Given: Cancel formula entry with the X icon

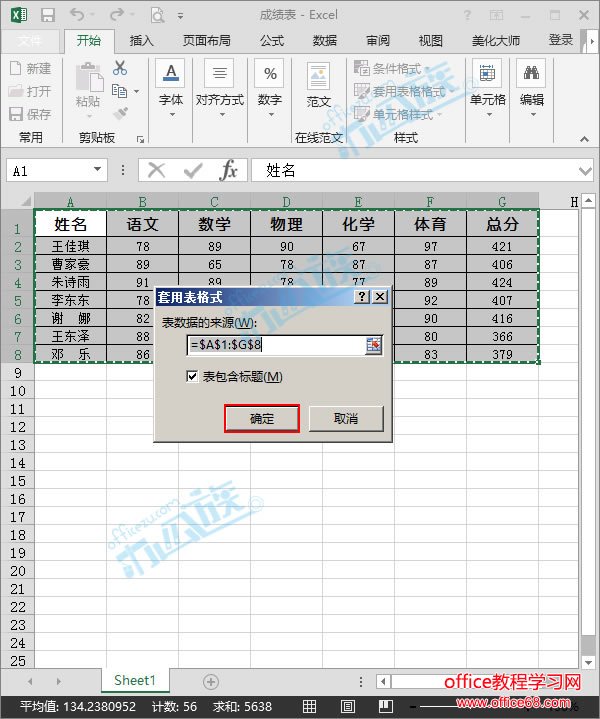Looking at the screenshot, I should 156,171.
